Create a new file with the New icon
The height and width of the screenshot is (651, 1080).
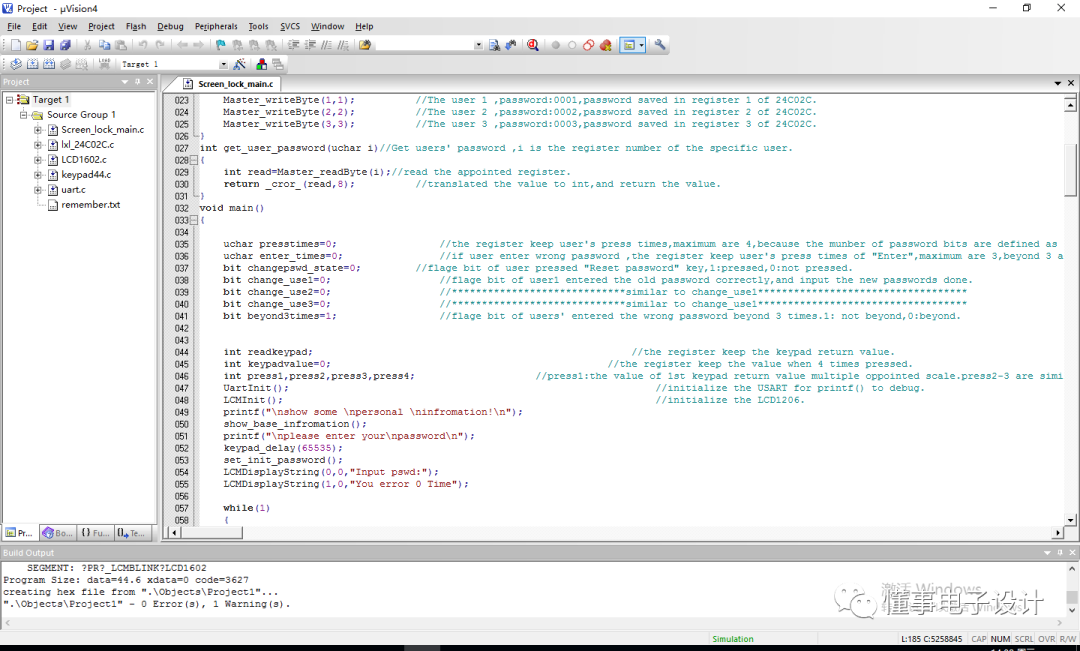15,45
